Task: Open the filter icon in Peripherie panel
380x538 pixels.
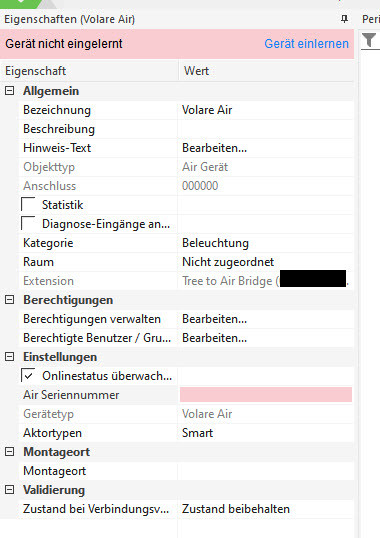Action: [x=369, y=40]
